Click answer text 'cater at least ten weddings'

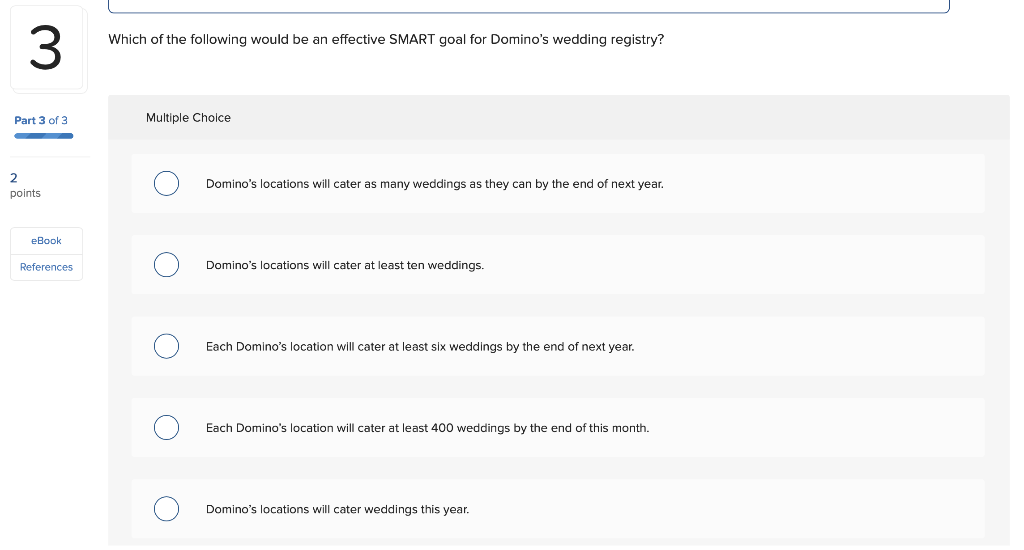[408, 265]
